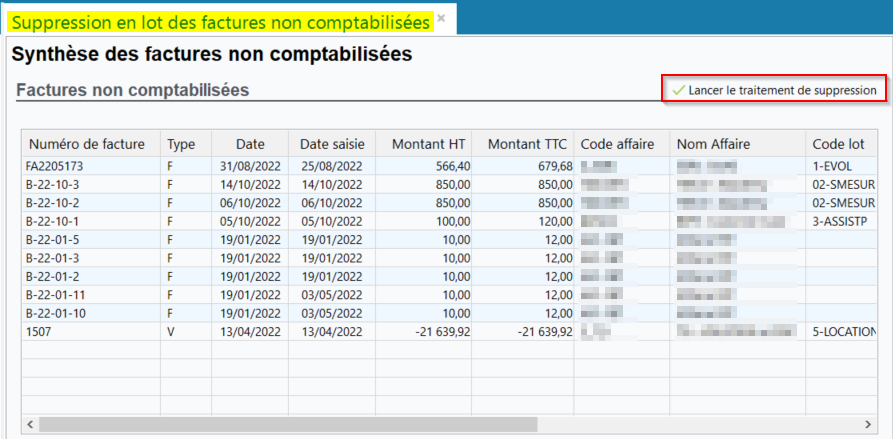Sort by Nom Affaire column header
This screenshot has height=439, width=893.
[713, 144]
